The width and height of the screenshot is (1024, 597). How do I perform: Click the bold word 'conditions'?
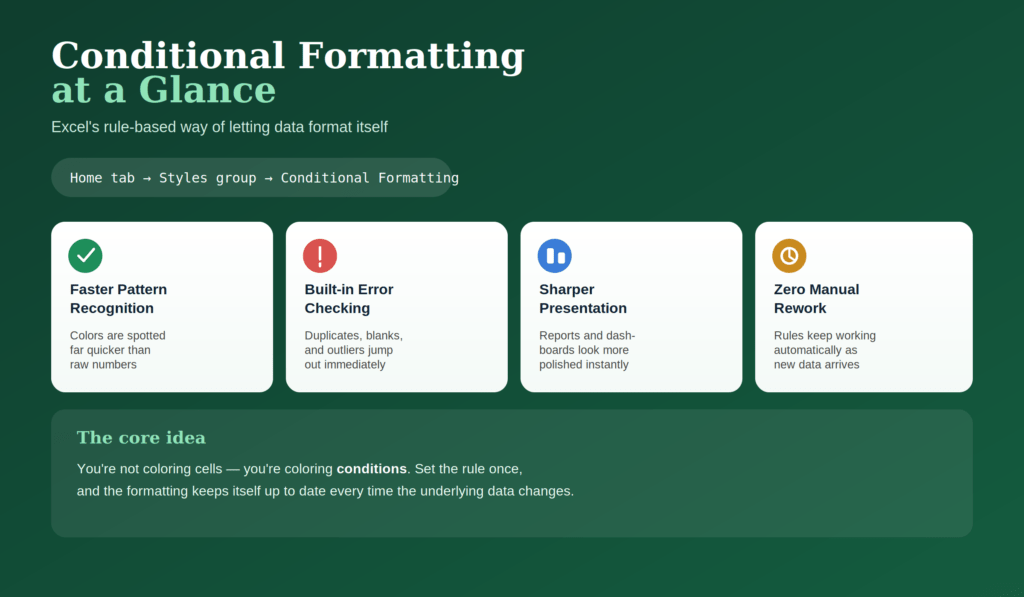(372, 469)
